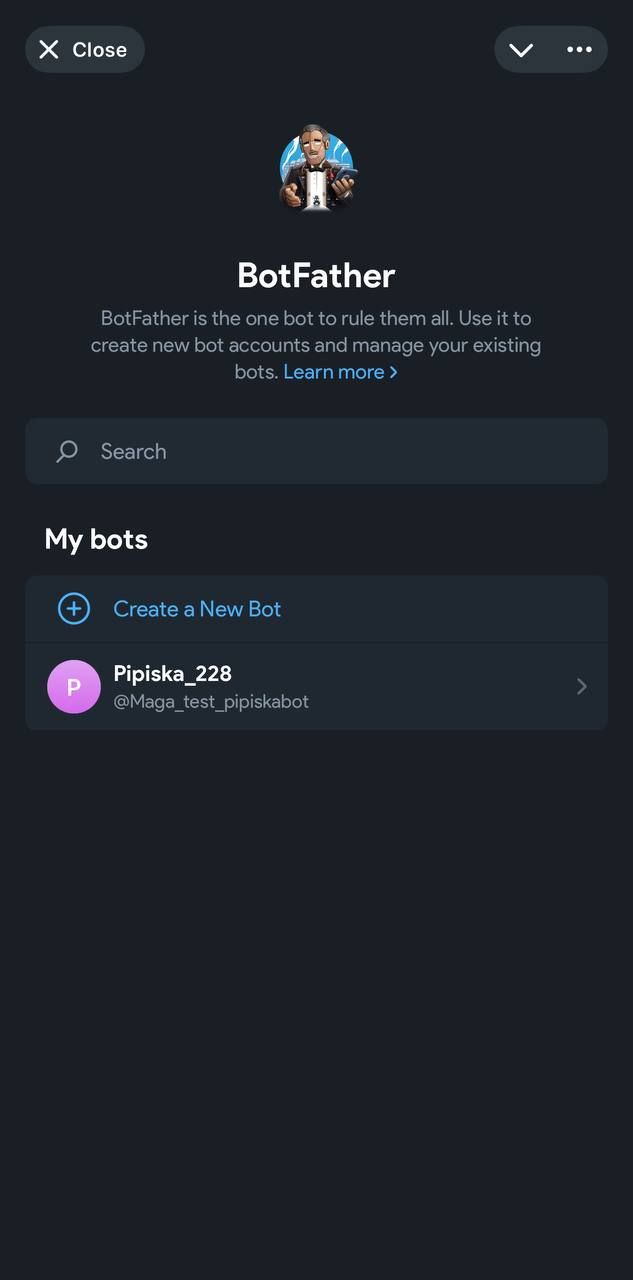Select the My bots section heading
Image resolution: width=633 pixels, height=1280 pixels.
[95, 539]
